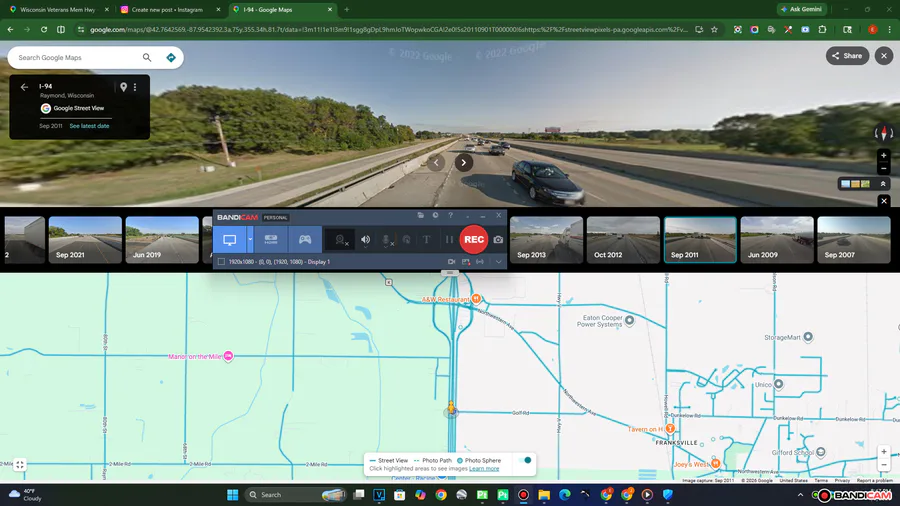Reload the page

(44, 29)
